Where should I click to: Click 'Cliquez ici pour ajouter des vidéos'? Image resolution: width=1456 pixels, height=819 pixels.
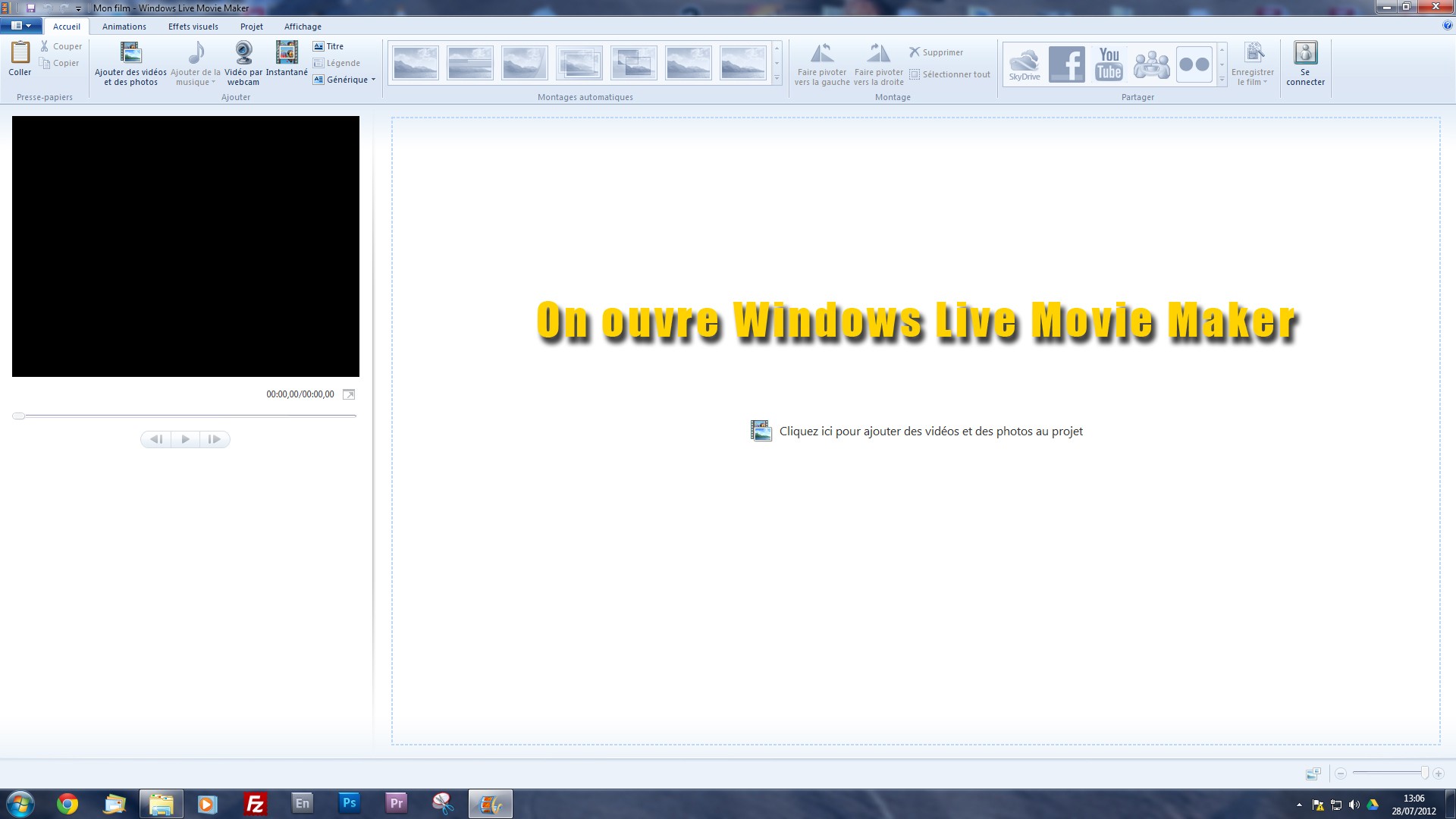point(917,431)
